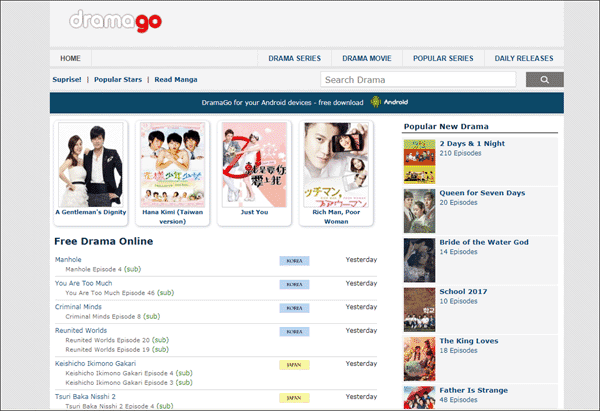
Task: Click the KOREA tag for Manhole
Action: point(294,261)
